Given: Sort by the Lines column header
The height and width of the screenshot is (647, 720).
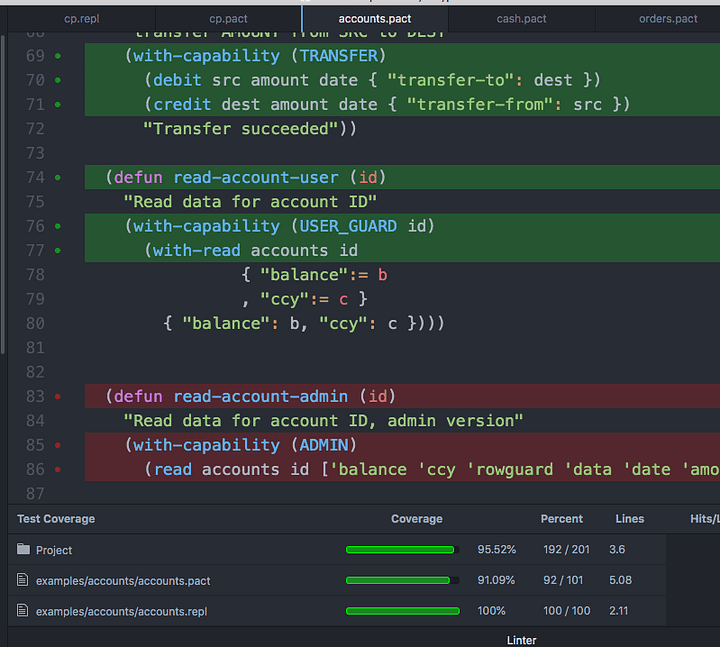Looking at the screenshot, I should pyautogui.click(x=630, y=519).
